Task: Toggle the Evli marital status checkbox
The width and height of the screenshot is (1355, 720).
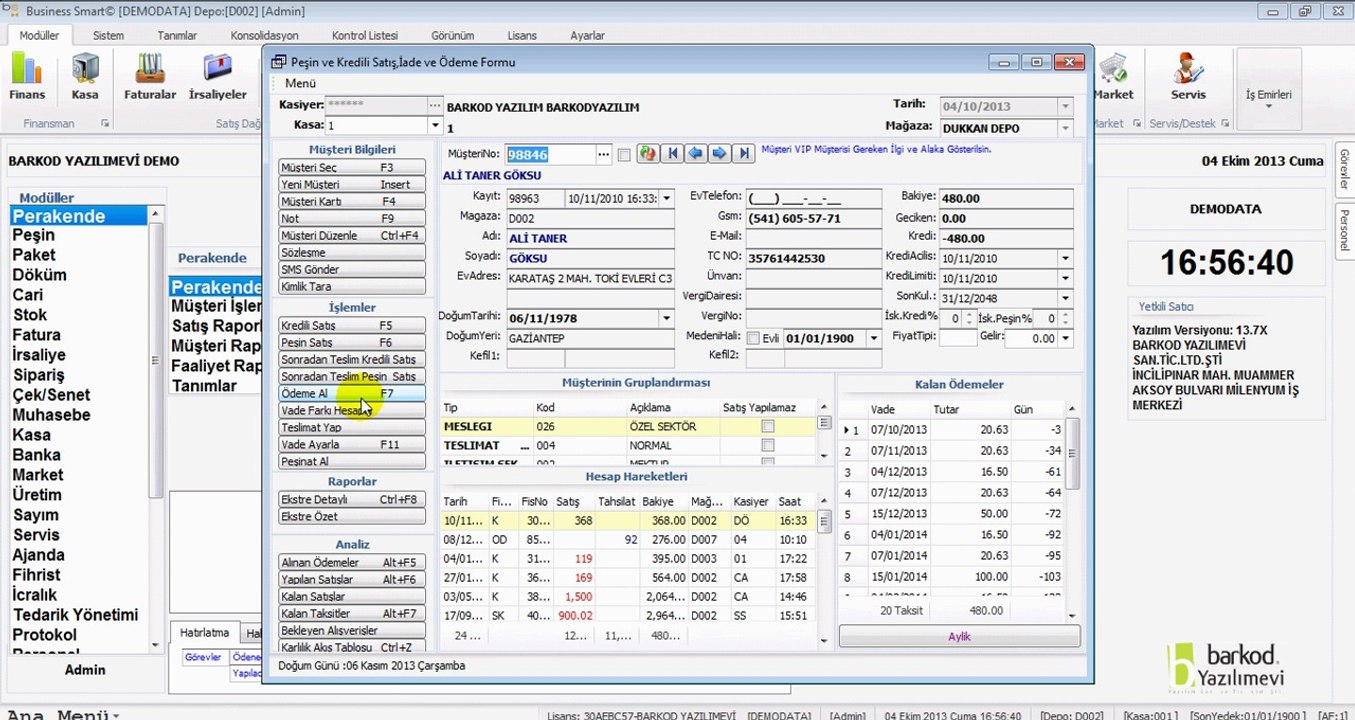Action: tap(753, 339)
